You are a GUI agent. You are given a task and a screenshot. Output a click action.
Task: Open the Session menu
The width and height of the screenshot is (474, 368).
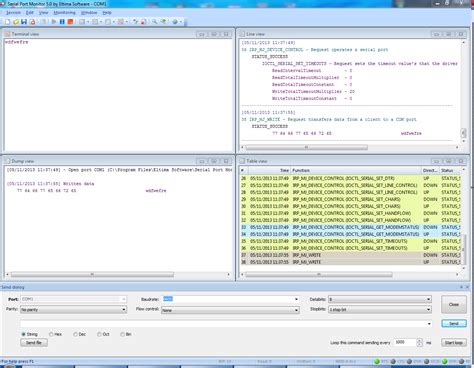(x=13, y=13)
